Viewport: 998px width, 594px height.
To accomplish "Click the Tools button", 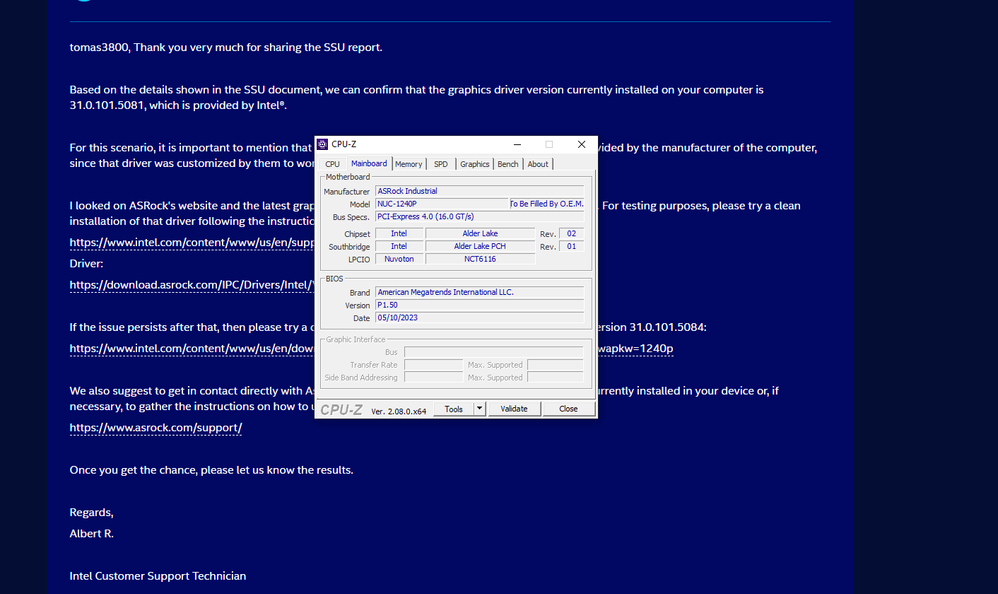I will [454, 409].
